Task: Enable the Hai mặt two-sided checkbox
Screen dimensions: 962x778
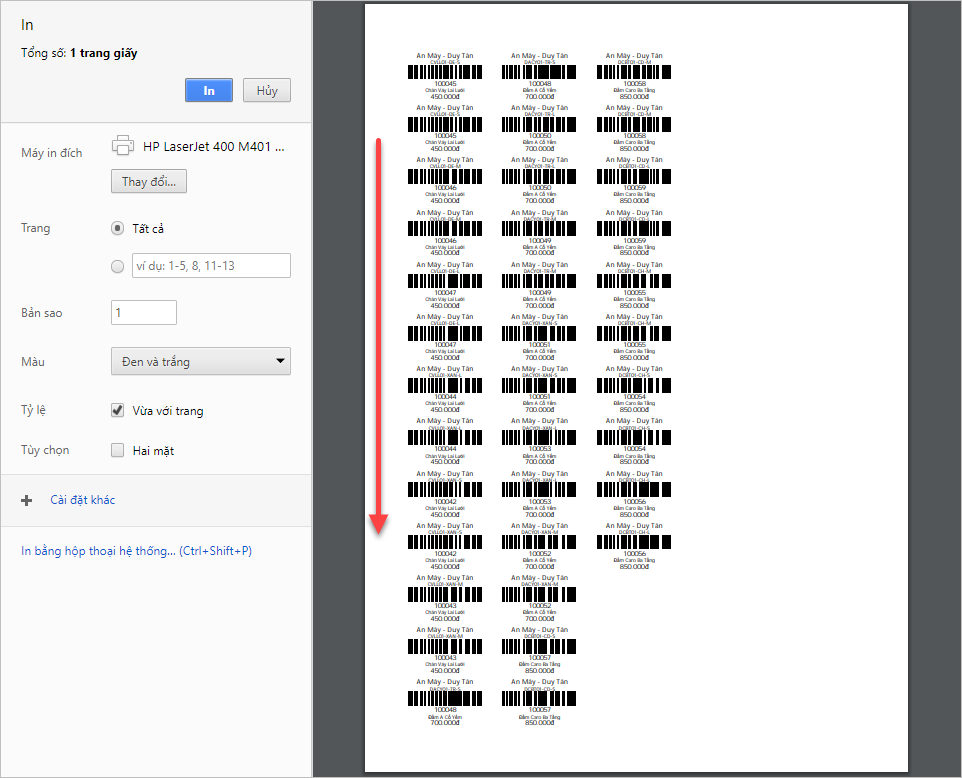Action: (x=117, y=450)
